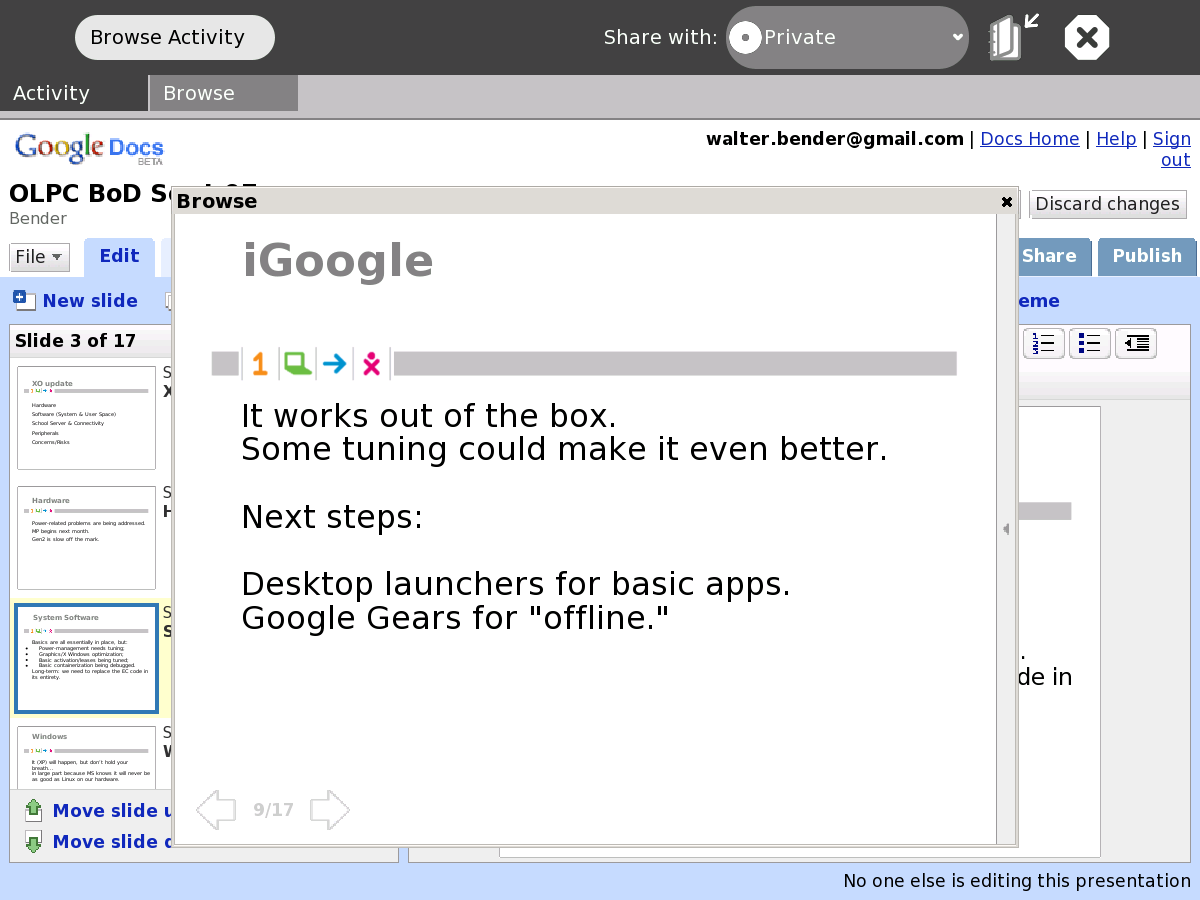Click the small collapse arrow beside popup
This screenshot has width=1200, height=900.
click(x=1006, y=529)
